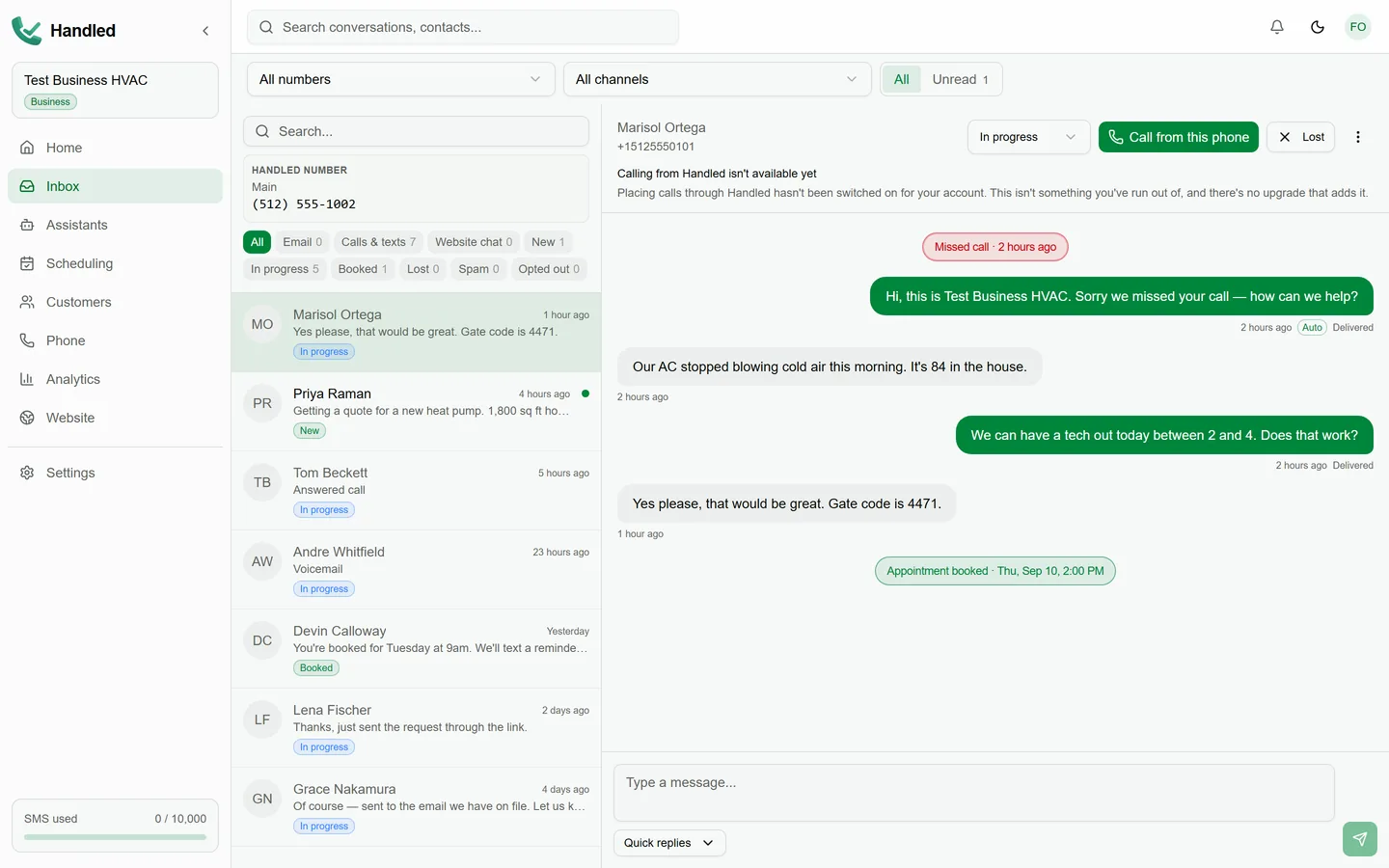The image size is (1389, 868).
Task: Open Devin Calloway's booked conversation
Action: (x=416, y=649)
